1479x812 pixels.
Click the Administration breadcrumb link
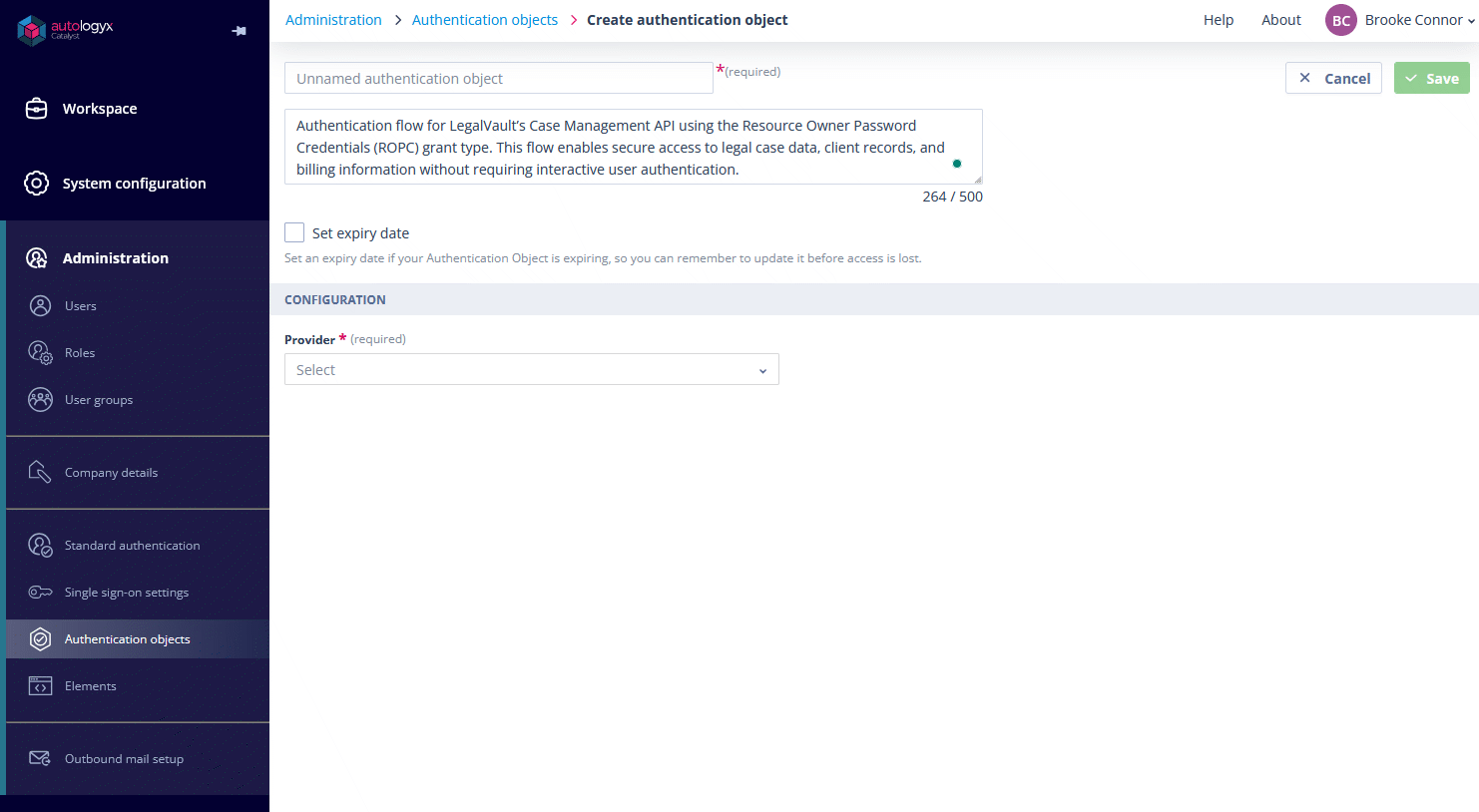tap(333, 20)
